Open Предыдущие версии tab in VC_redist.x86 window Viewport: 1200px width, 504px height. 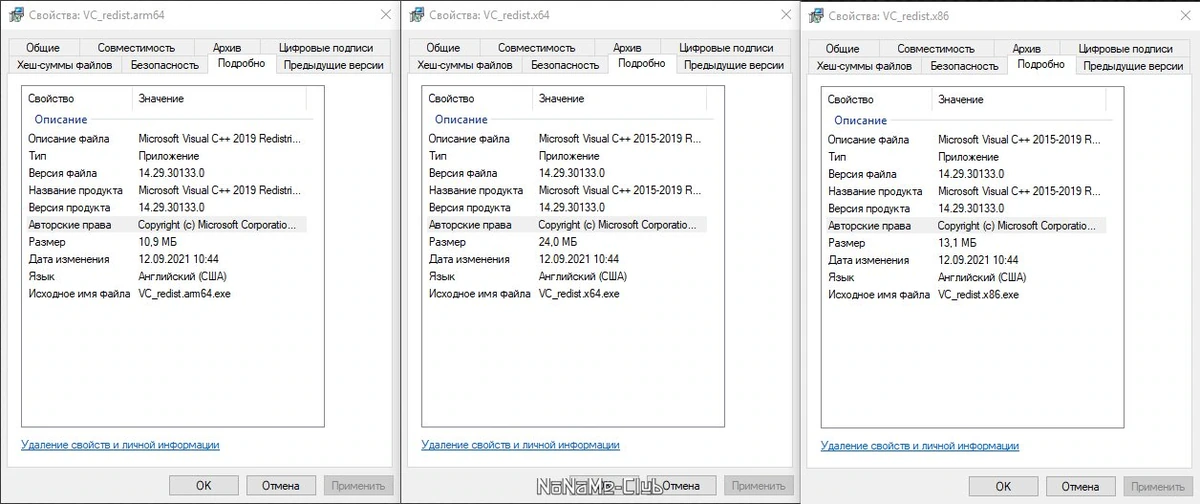1134,65
